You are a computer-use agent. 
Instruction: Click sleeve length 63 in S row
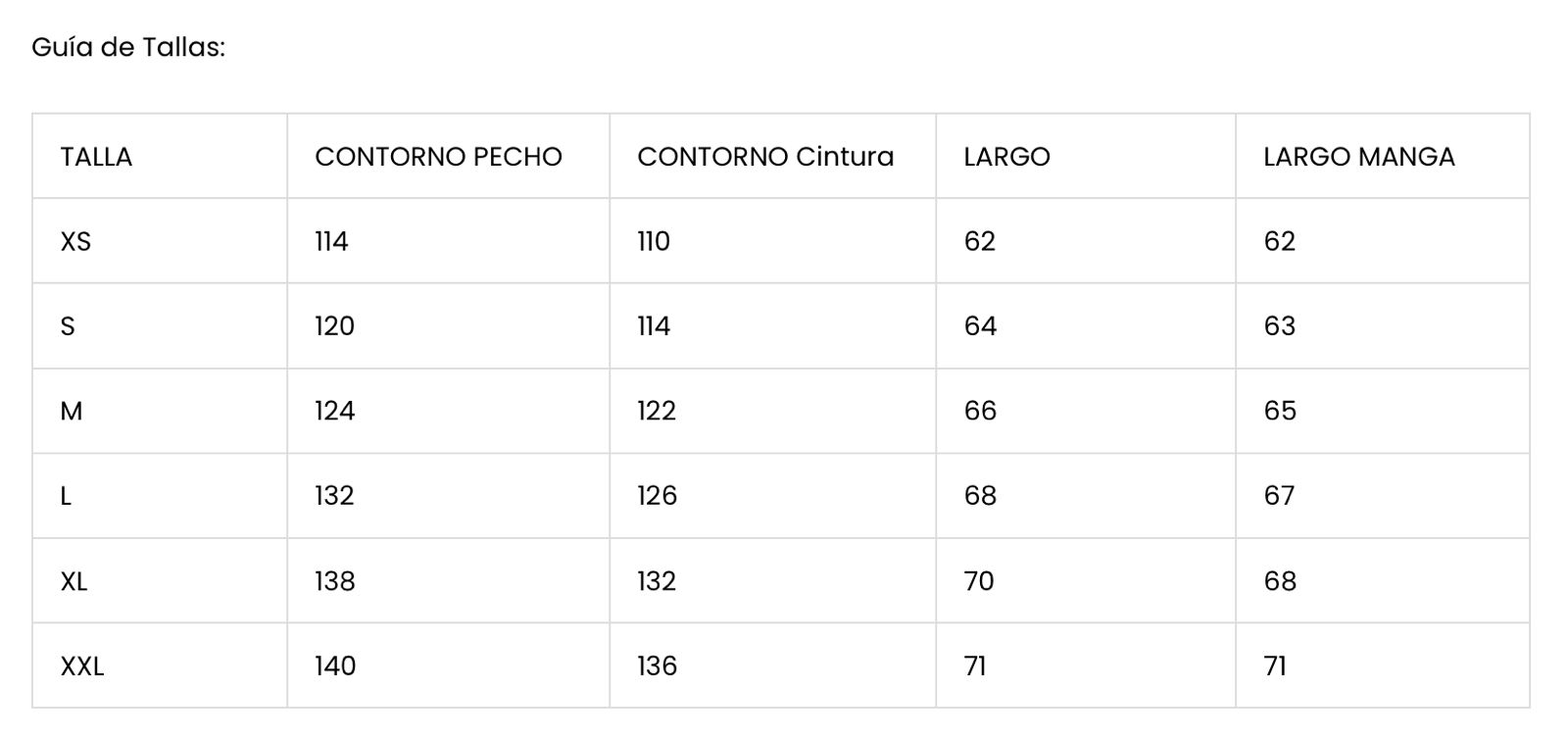(x=1280, y=326)
